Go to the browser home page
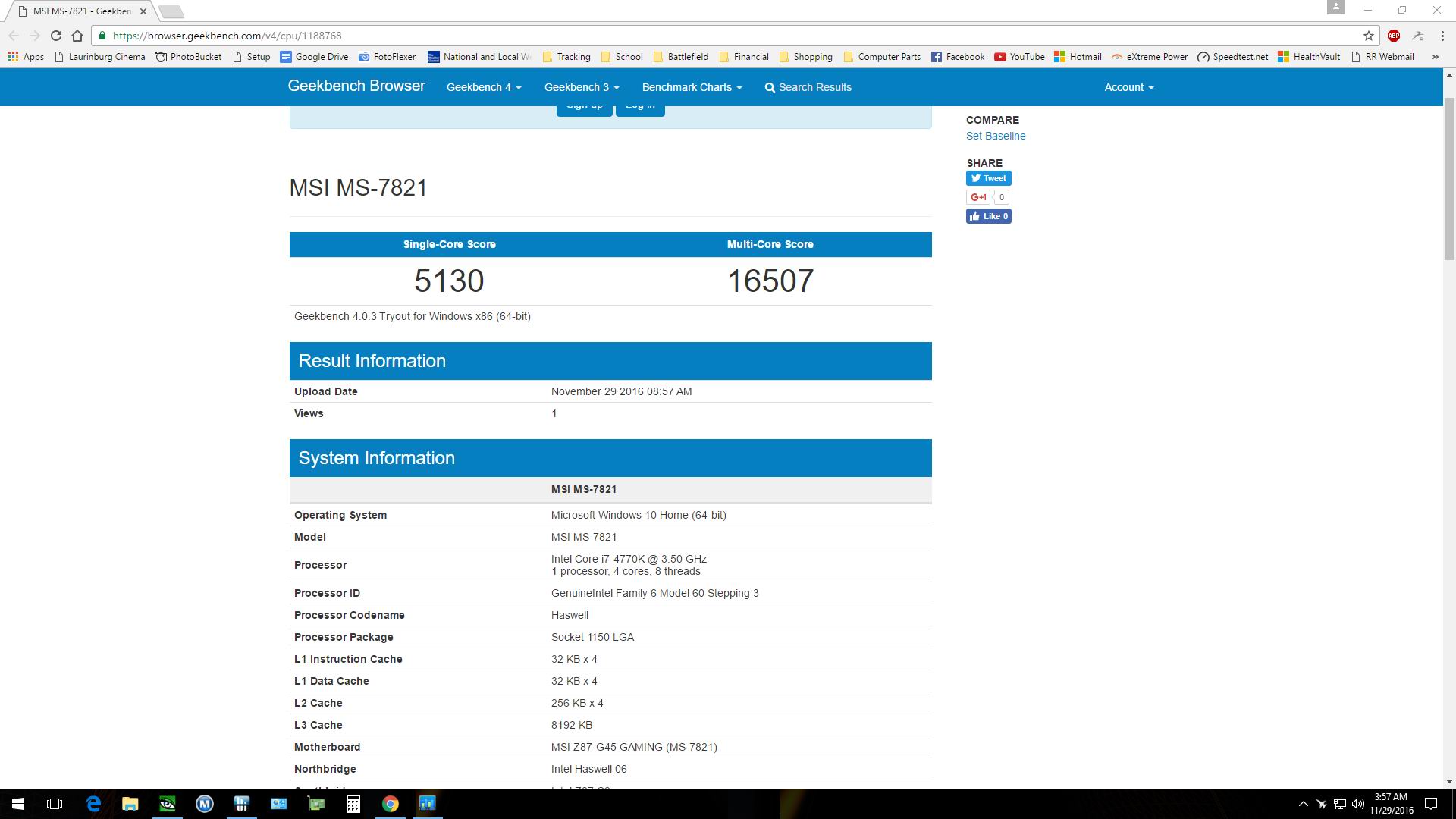Screen dimensions: 1456x819 tap(77, 36)
